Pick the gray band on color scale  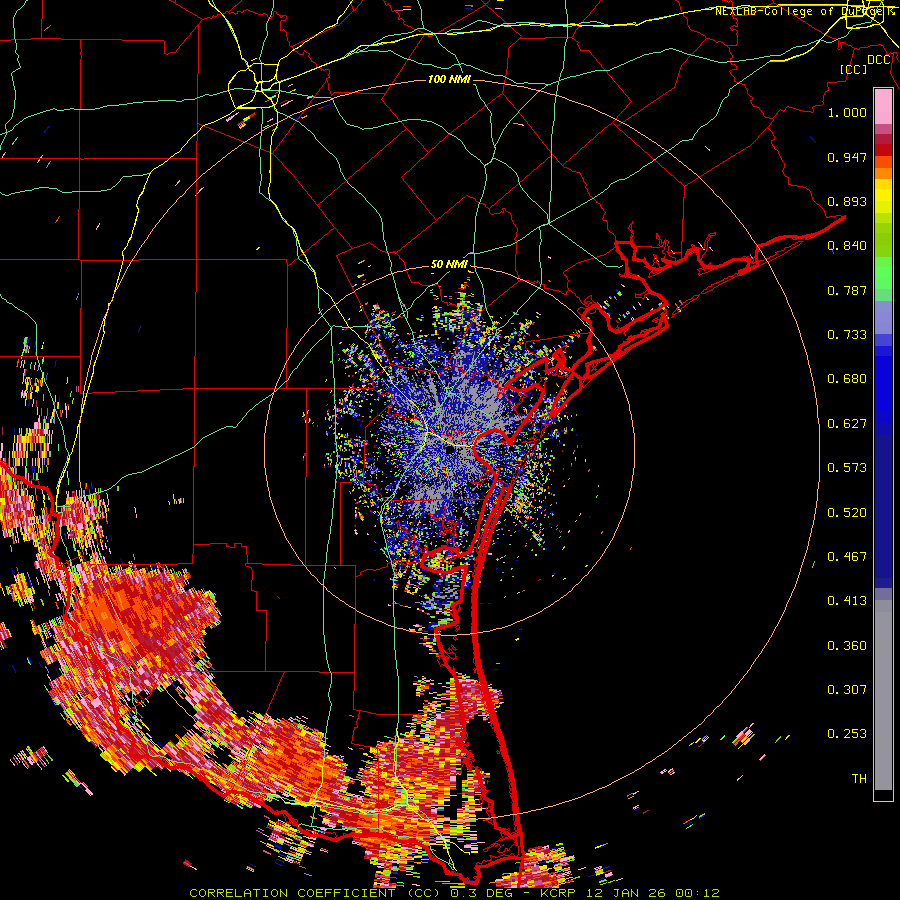(883, 695)
